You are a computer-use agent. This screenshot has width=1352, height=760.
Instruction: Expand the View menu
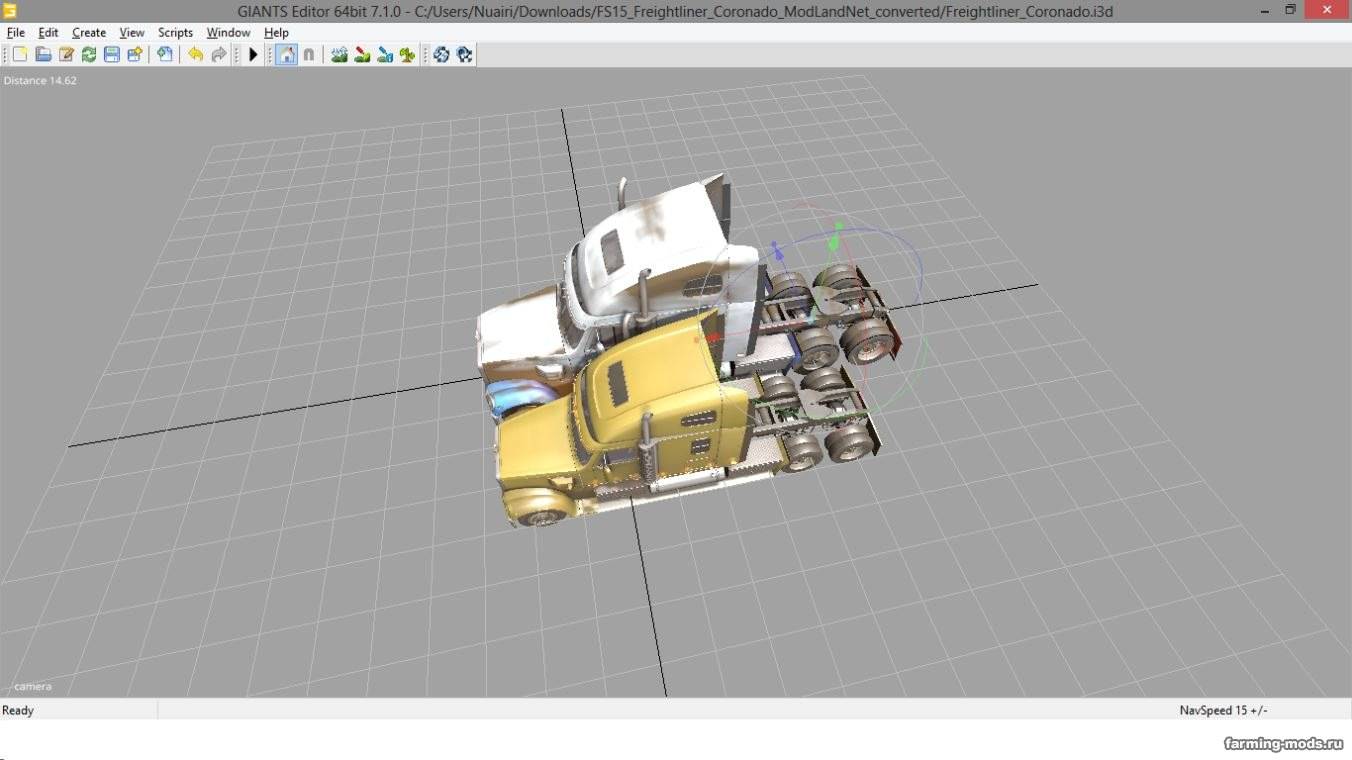pyautogui.click(x=132, y=32)
